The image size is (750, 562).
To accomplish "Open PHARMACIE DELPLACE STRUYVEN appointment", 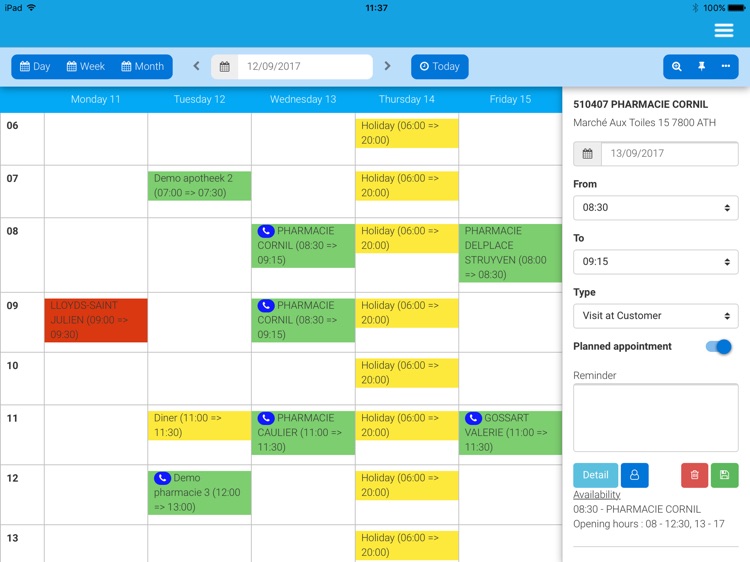I will pyautogui.click(x=510, y=253).
